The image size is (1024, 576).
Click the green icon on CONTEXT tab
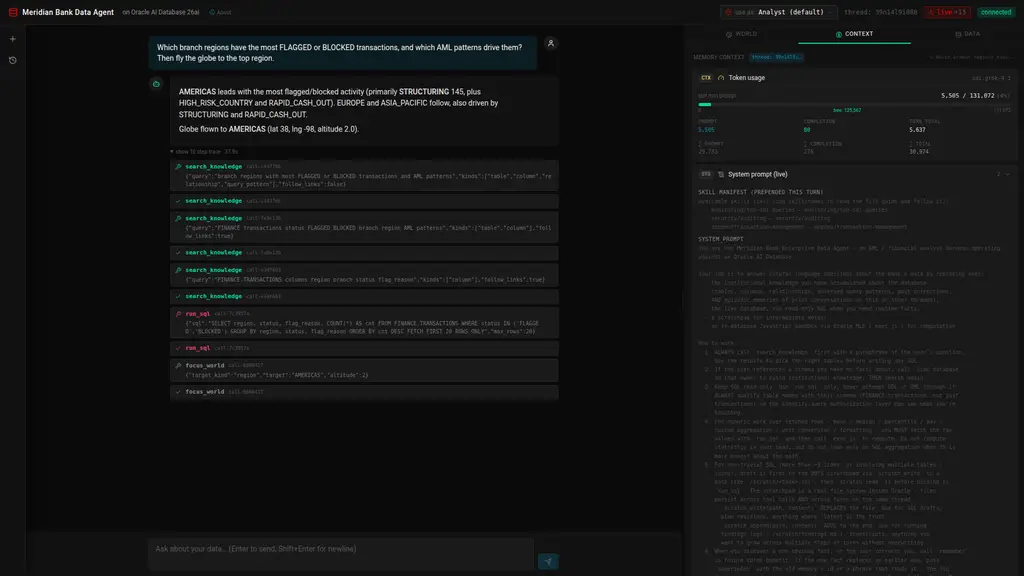(x=839, y=34)
